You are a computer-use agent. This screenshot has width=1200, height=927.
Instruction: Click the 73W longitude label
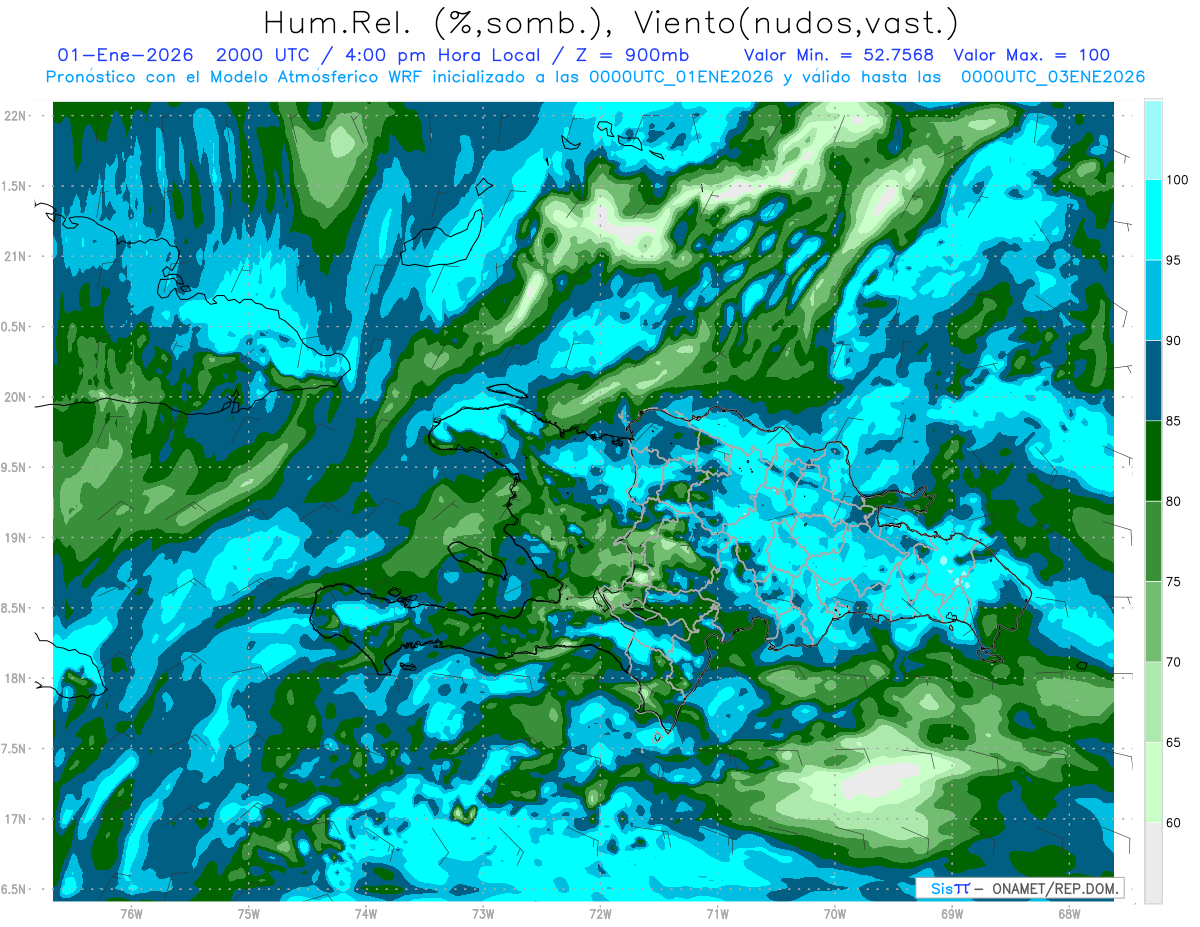(483, 913)
